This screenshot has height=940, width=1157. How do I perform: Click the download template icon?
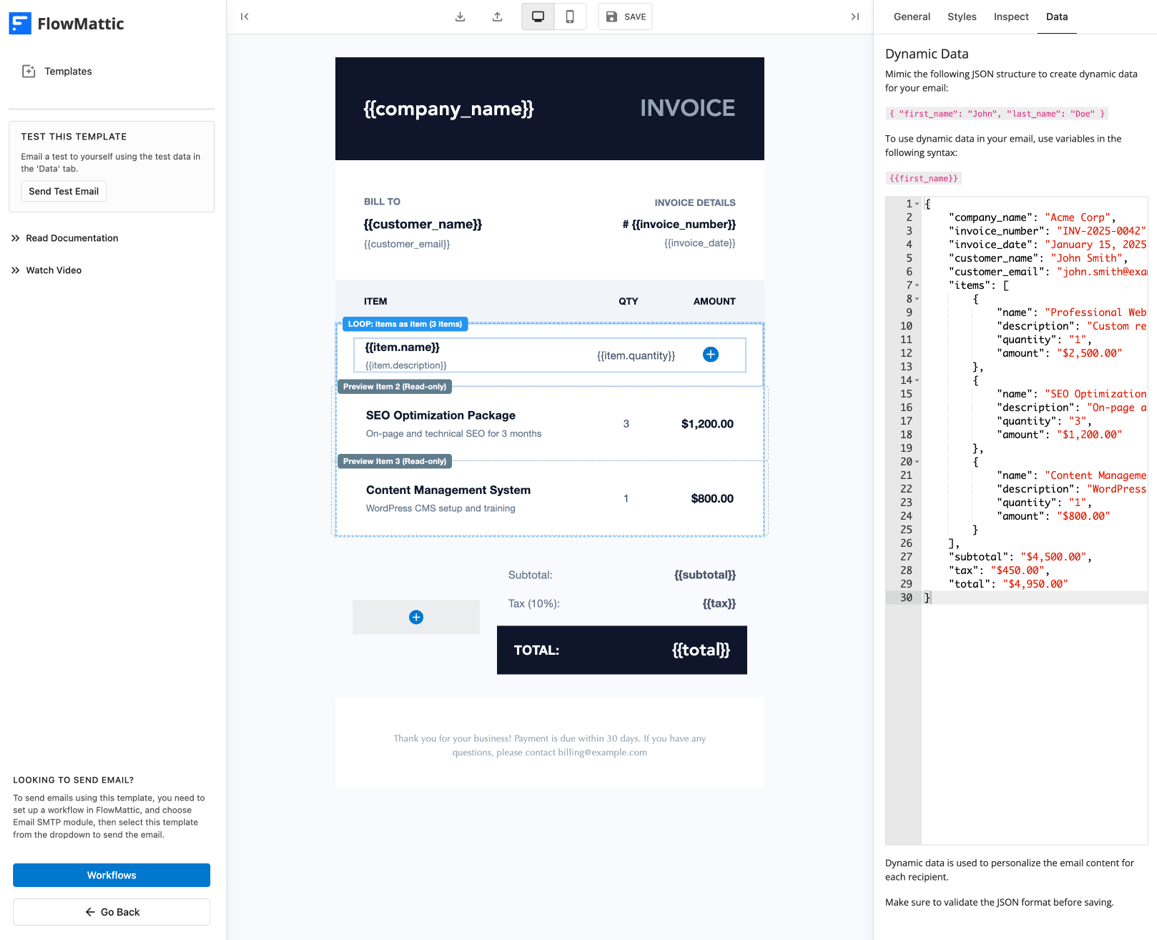(459, 16)
